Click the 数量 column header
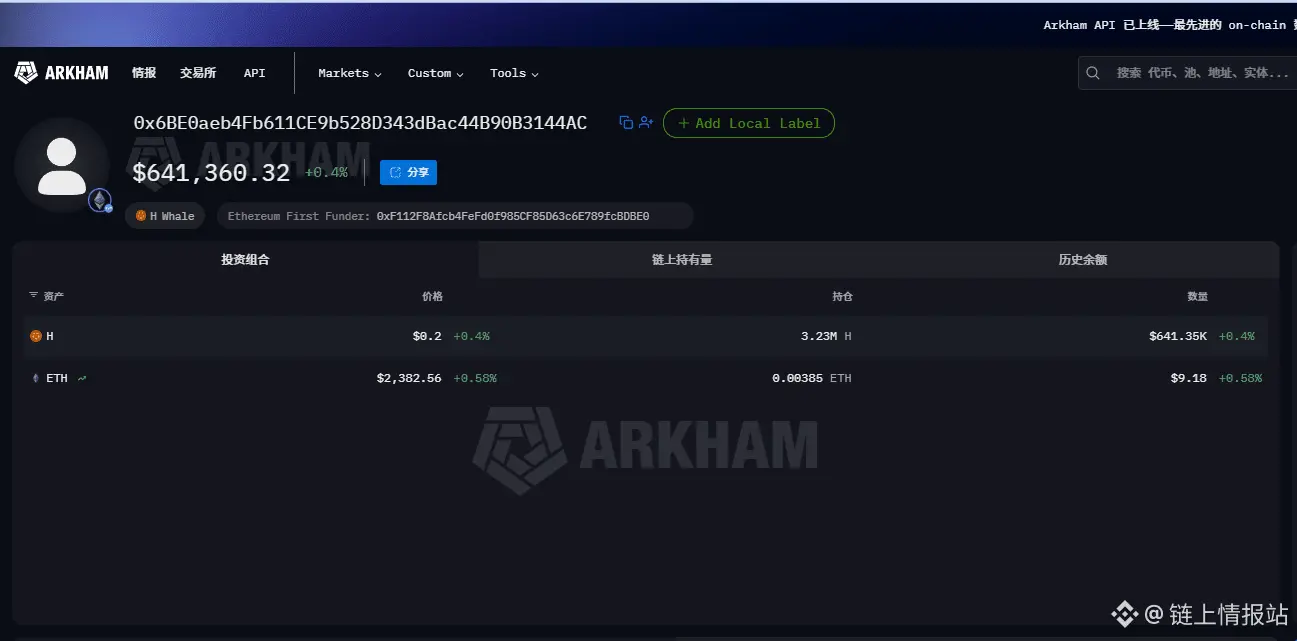The height and width of the screenshot is (641, 1297). pos(1198,296)
